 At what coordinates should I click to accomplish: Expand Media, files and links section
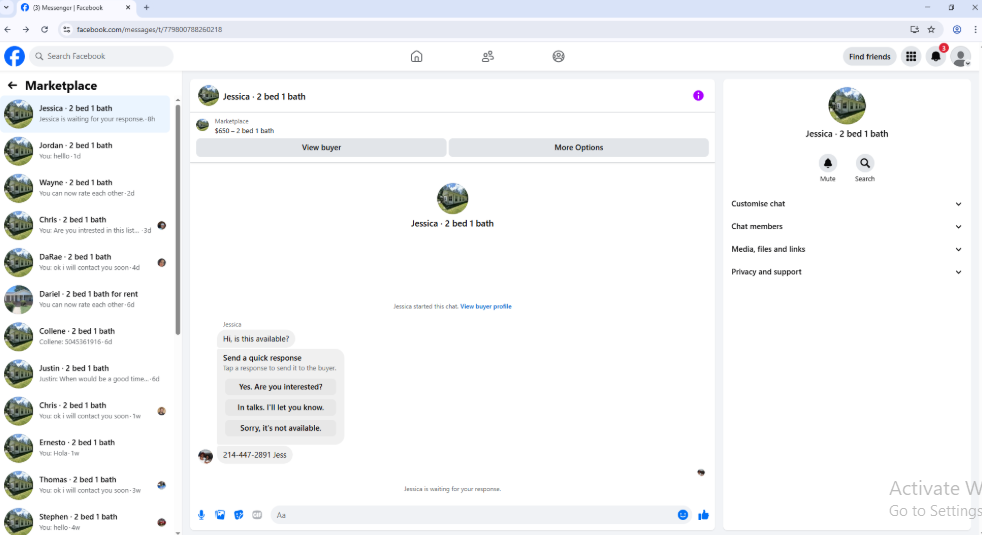tap(846, 249)
